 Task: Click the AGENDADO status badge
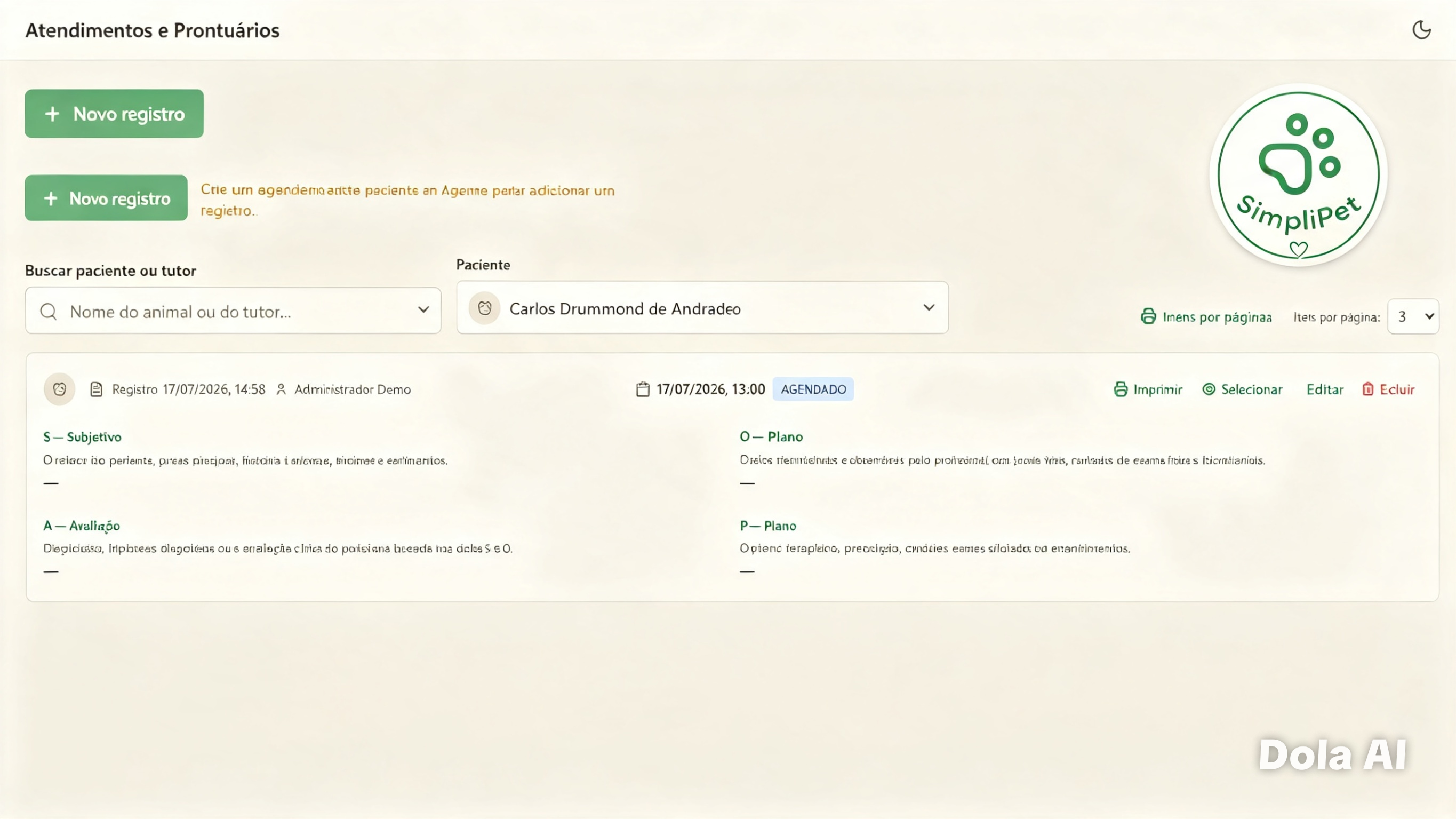(813, 389)
